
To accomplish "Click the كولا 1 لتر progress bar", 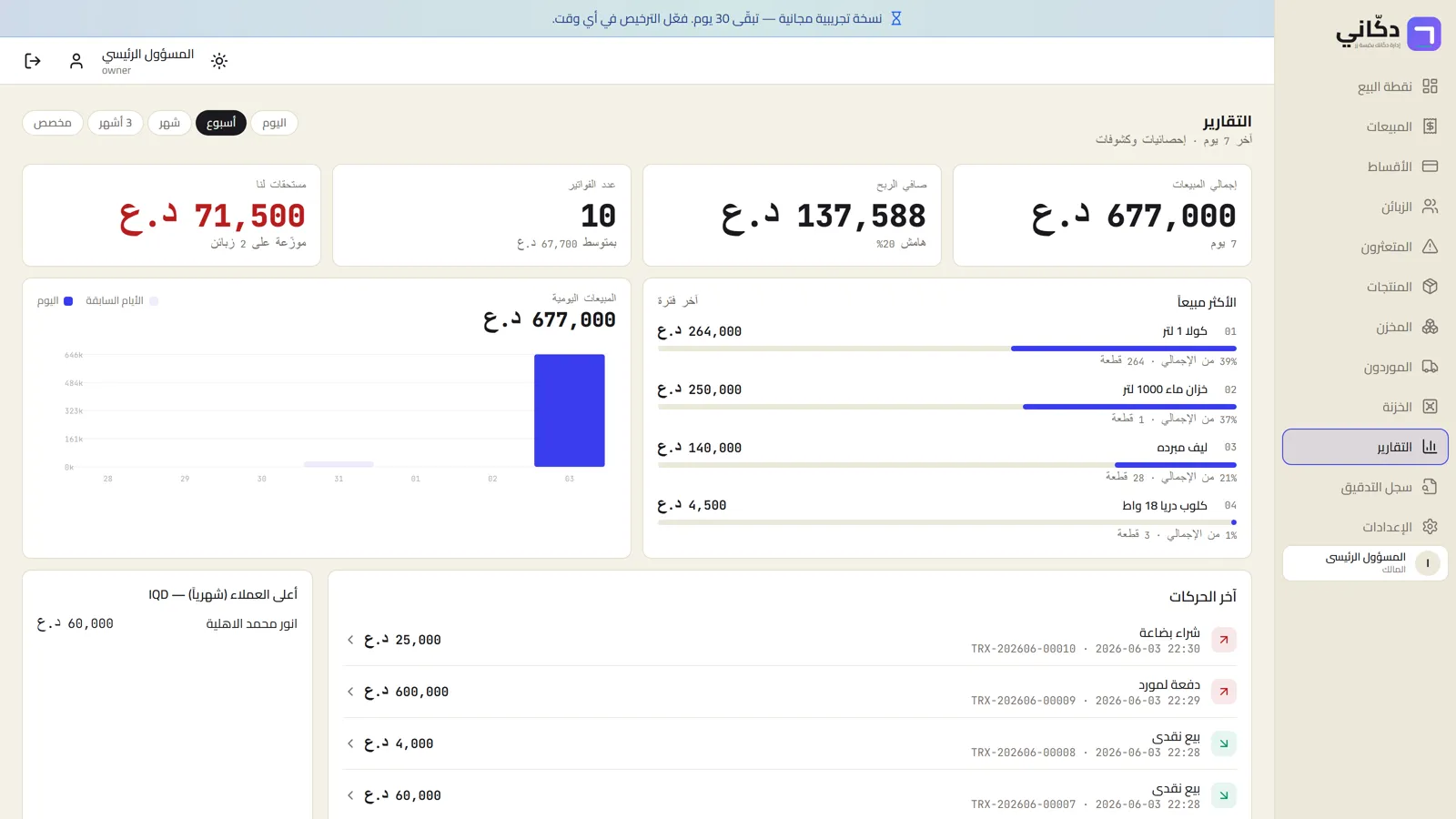I will coord(947,349).
